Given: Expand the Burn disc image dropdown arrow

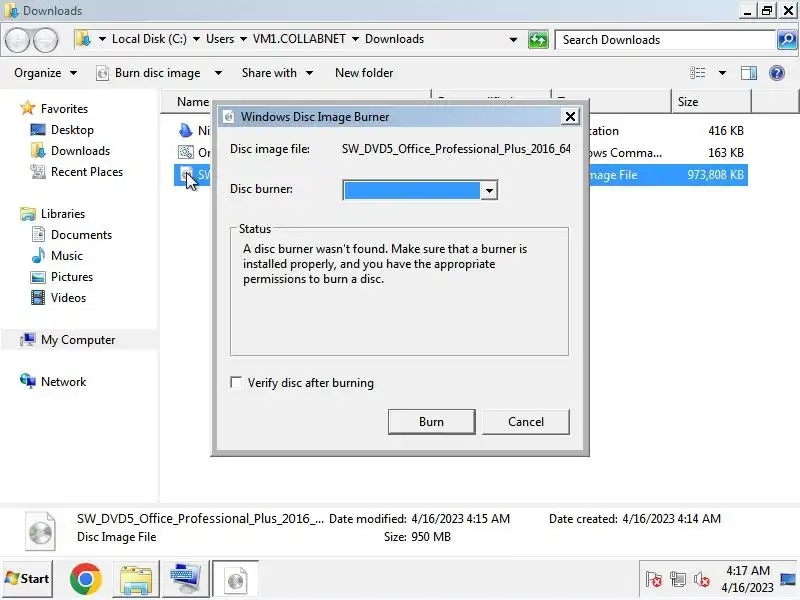Looking at the screenshot, I should (218, 73).
